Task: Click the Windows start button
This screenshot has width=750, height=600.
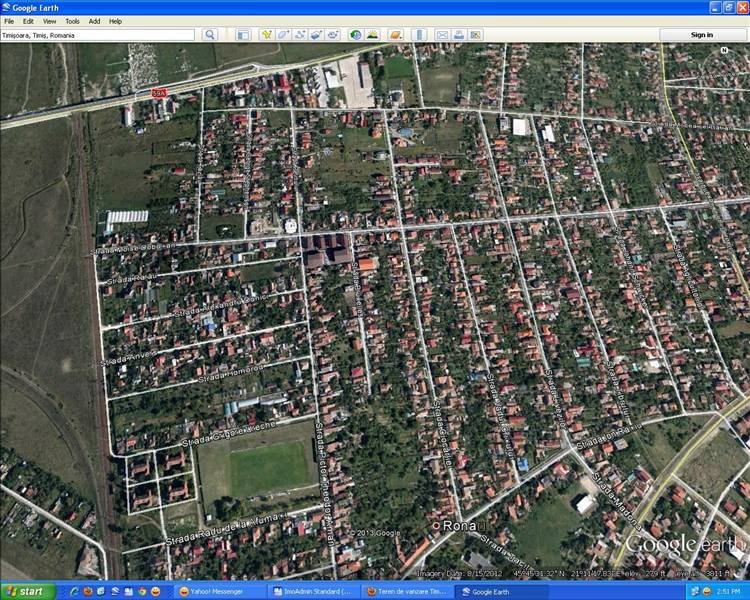Action: 24,591
